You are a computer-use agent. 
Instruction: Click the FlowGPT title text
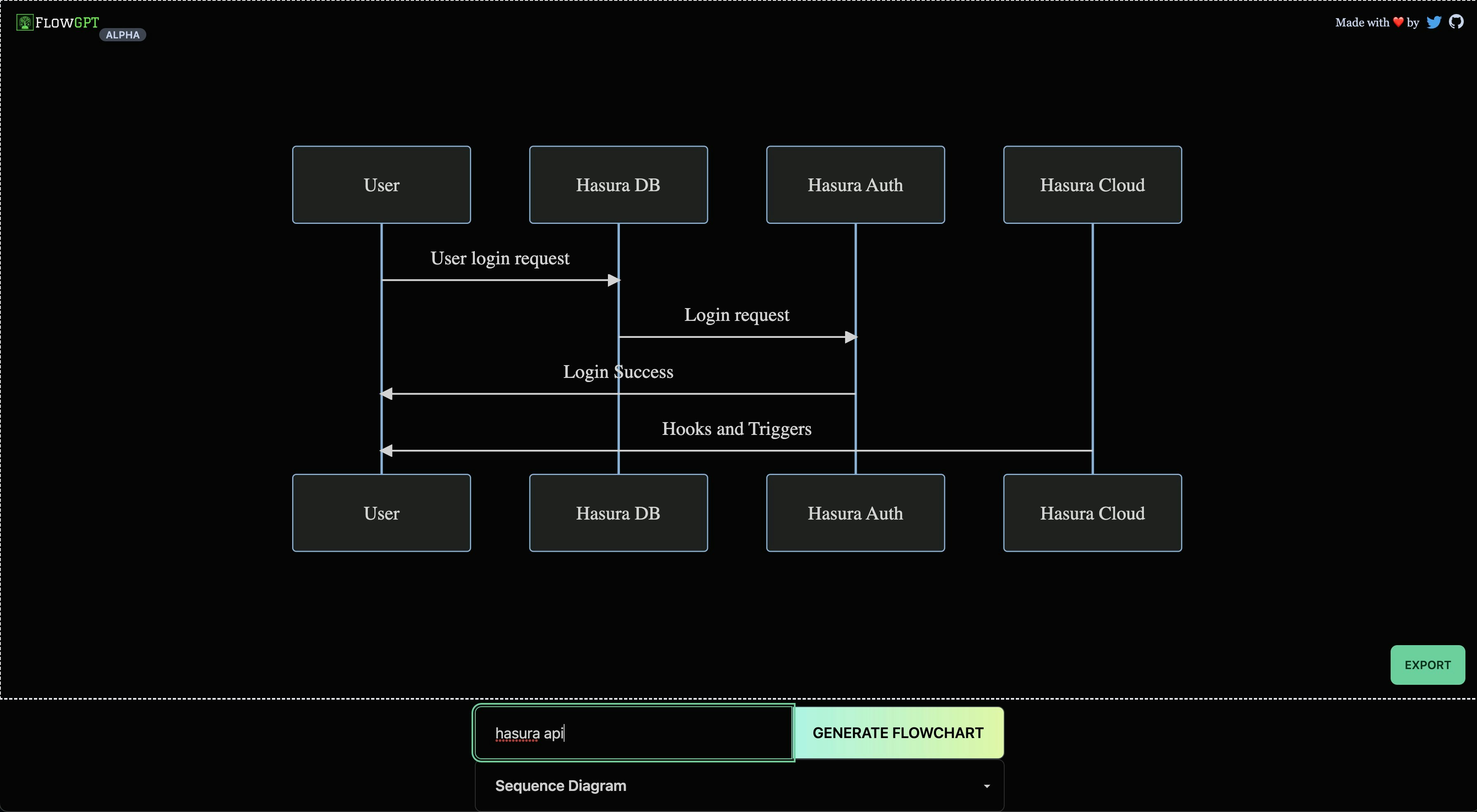(67, 23)
